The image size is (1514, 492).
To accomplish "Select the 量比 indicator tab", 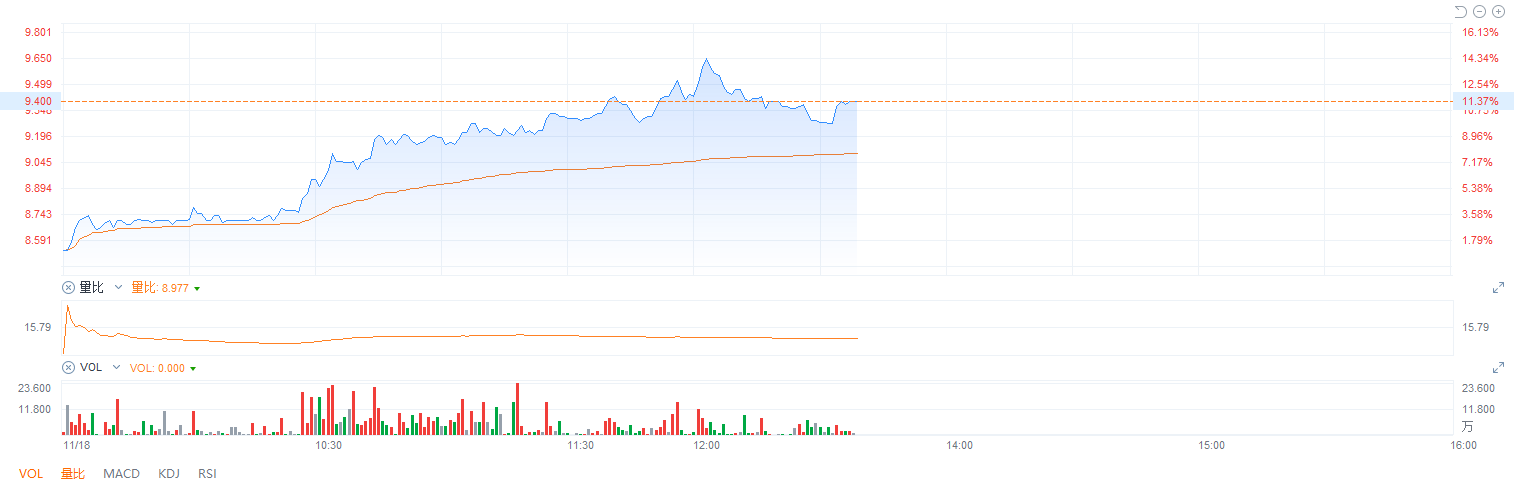I will click(73, 473).
